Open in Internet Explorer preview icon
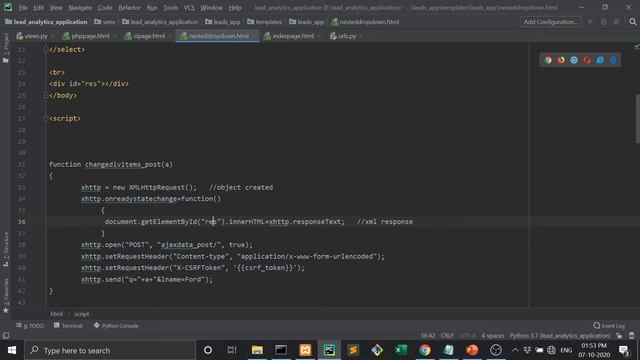640x360 pixels. click(x=600, y=60)
